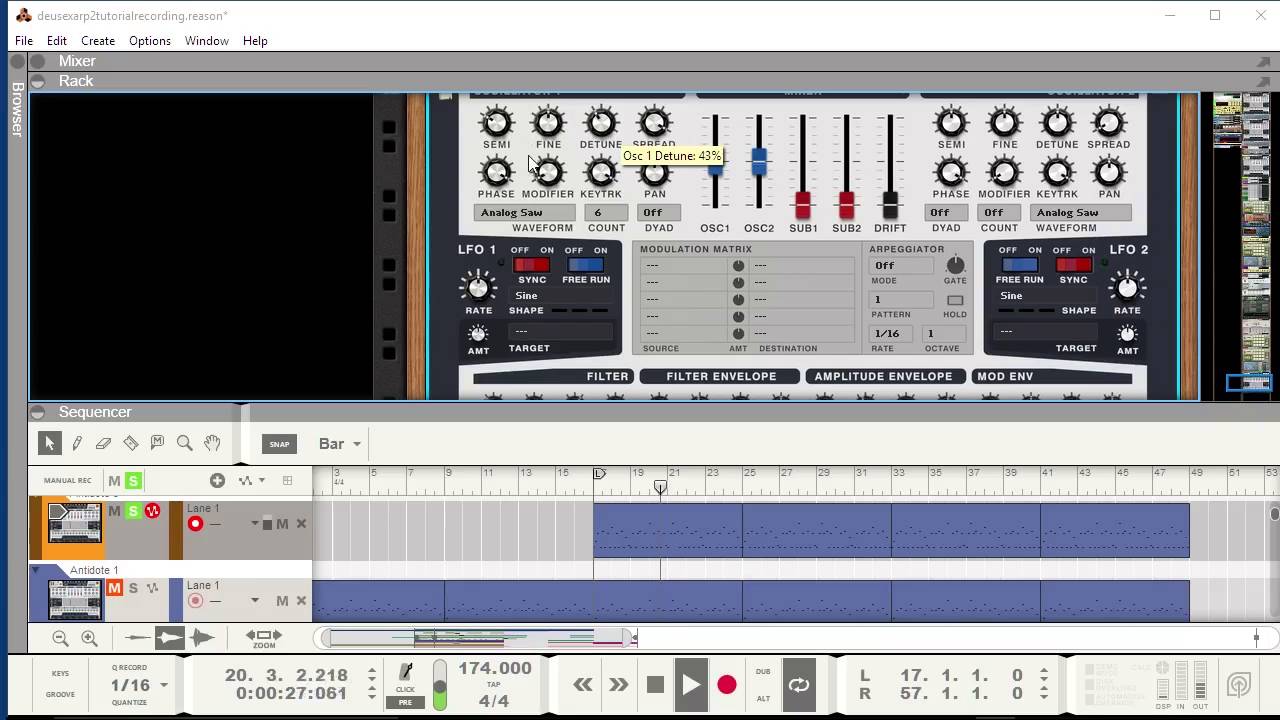The width and height of the screenshot is (1280, 720).
Task: Open LFO 1 Sine shape selector
Action: click(561, 296)
